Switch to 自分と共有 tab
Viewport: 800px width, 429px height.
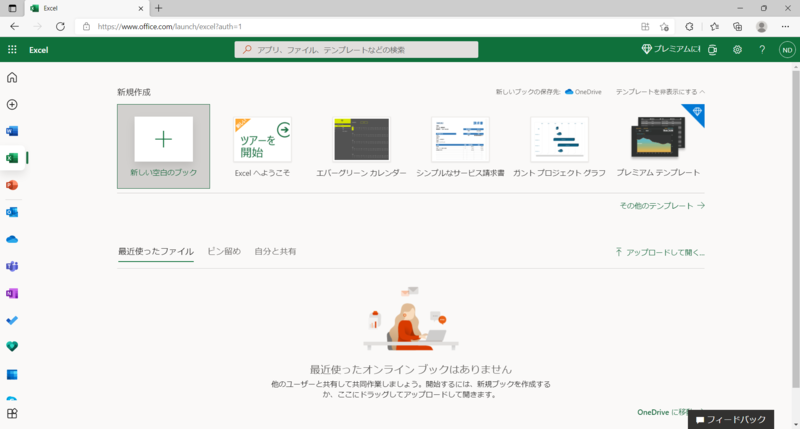[275, 251]
